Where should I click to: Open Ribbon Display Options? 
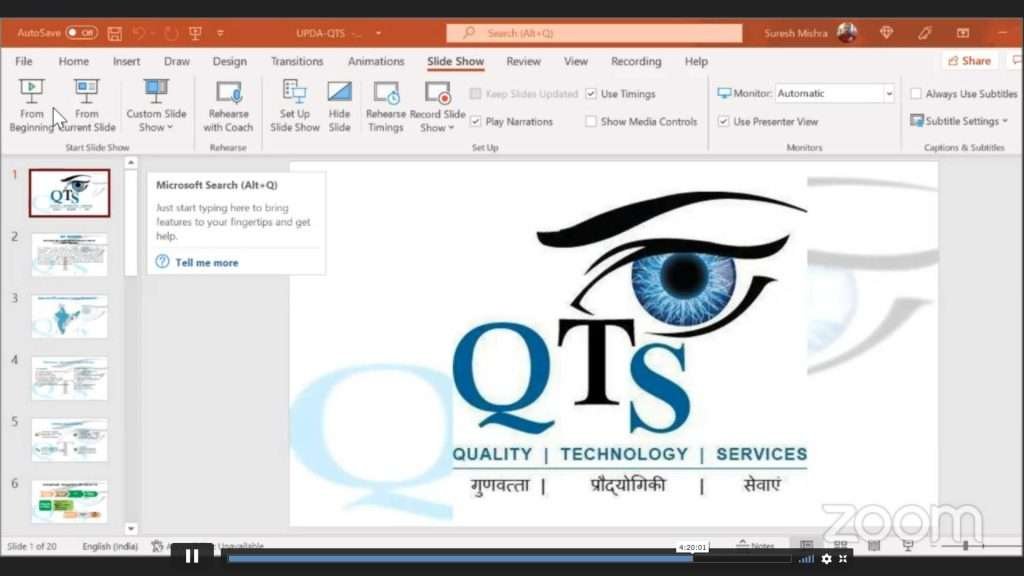[963, 33]
